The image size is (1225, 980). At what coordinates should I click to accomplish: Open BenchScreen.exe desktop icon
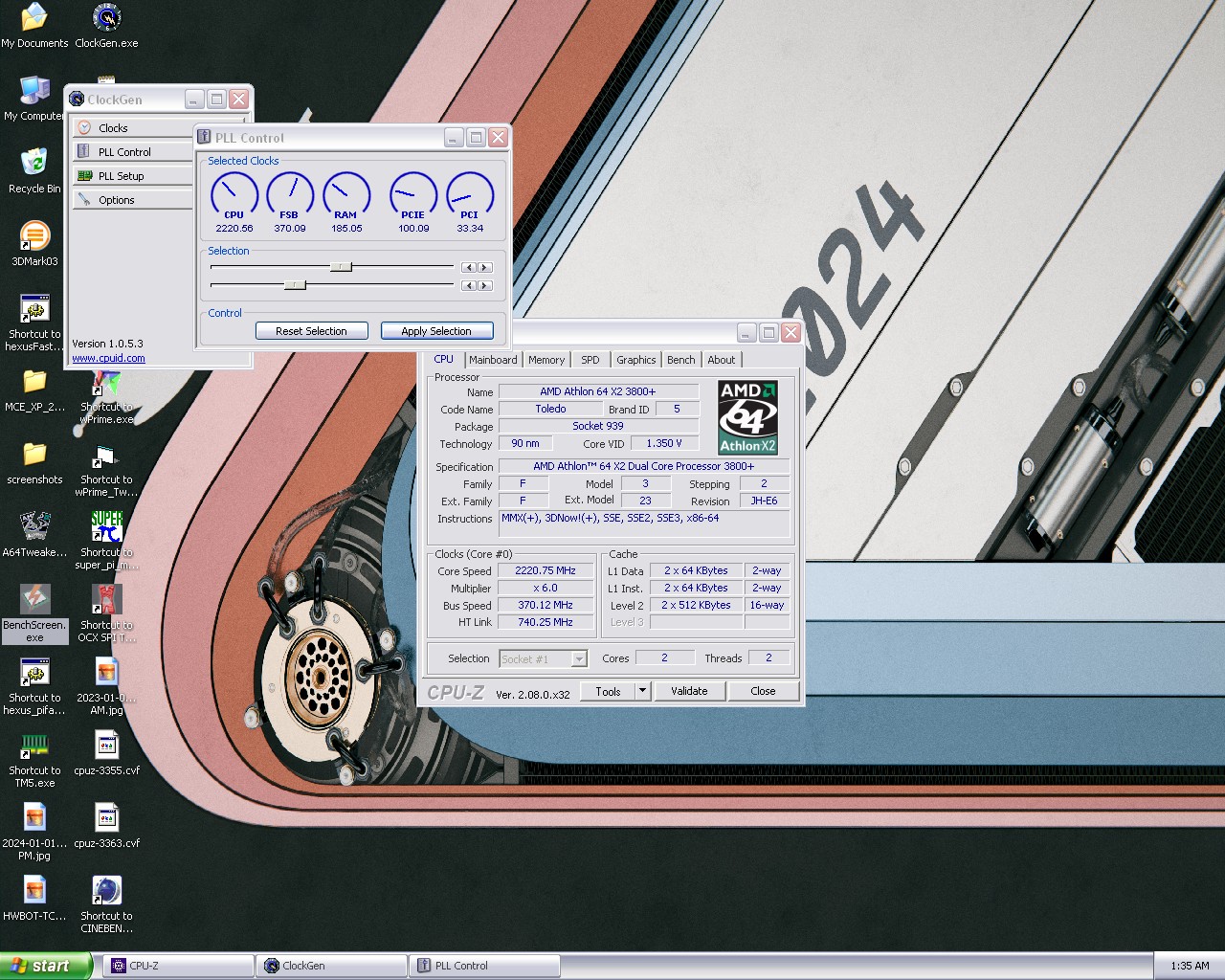pos(34,613)
